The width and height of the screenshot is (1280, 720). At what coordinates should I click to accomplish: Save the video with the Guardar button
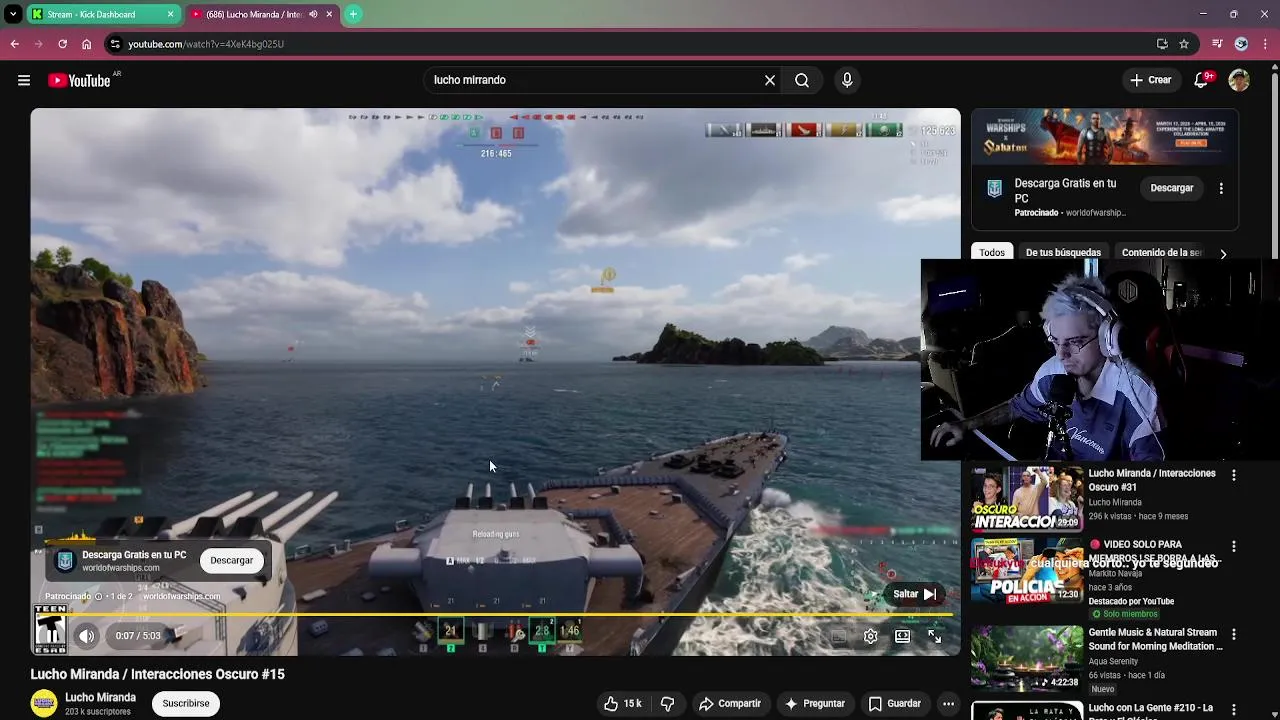(x=895, y=703)
